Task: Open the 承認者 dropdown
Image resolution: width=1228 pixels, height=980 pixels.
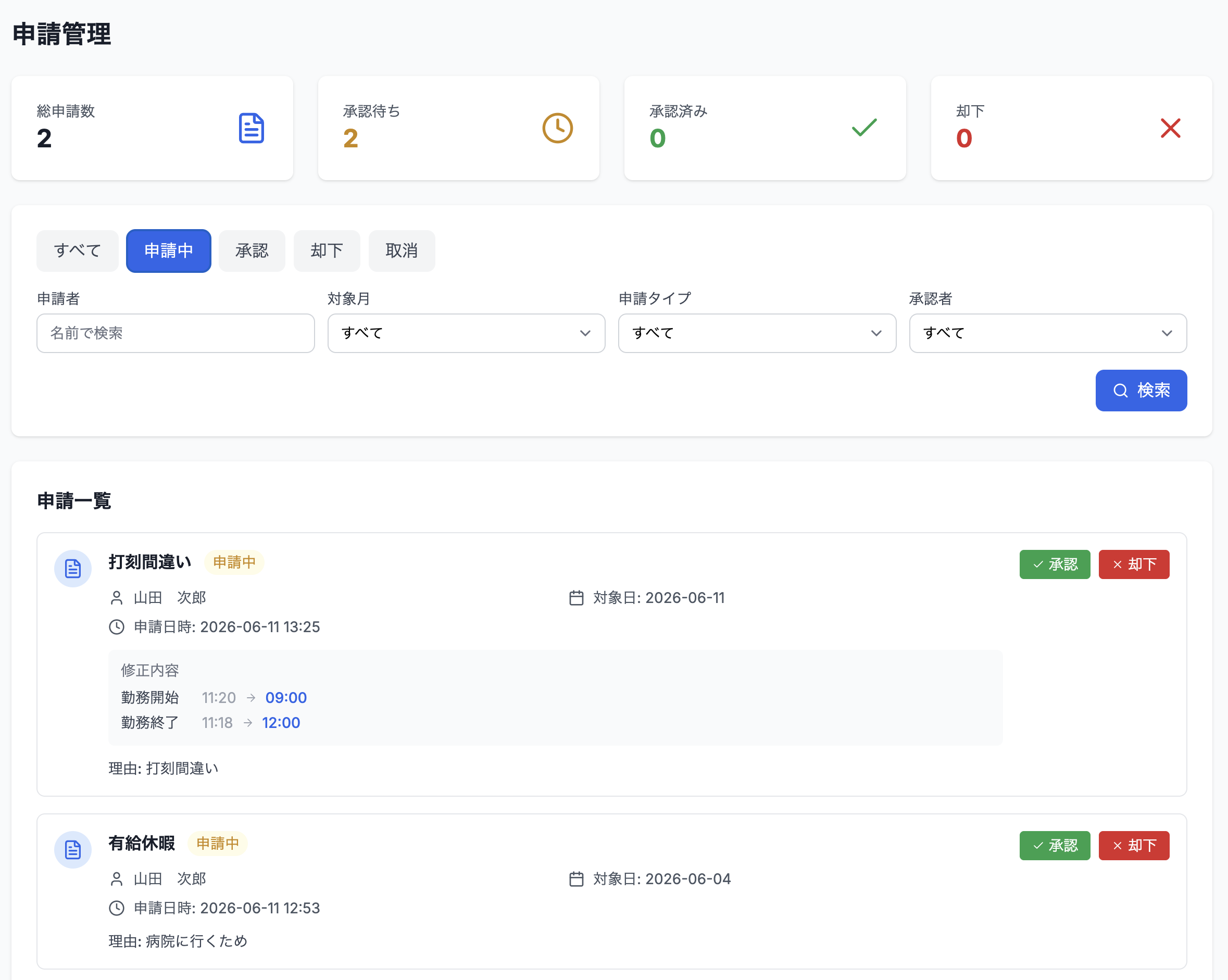Action: pos(1048,333)
